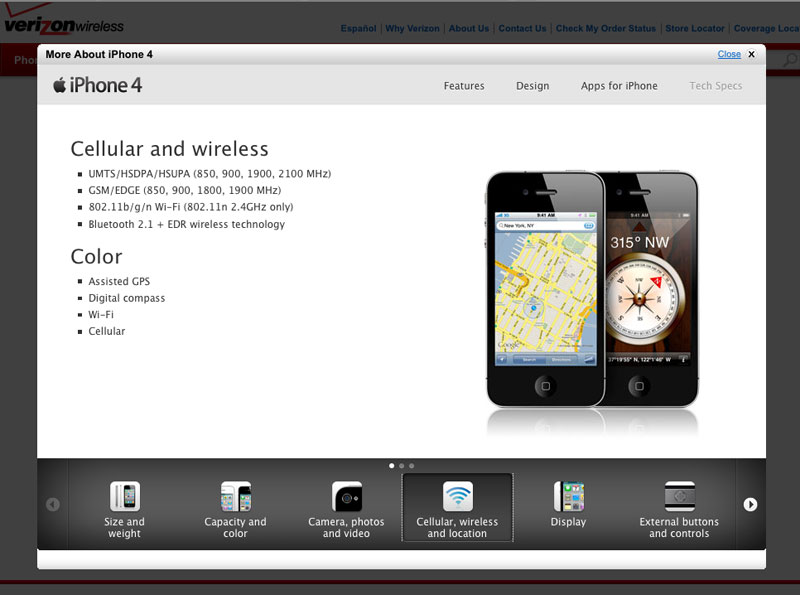This screenshot has height=595, width=800.
Task: Click the right arrow of the carousel
Action: click(750, 504)
